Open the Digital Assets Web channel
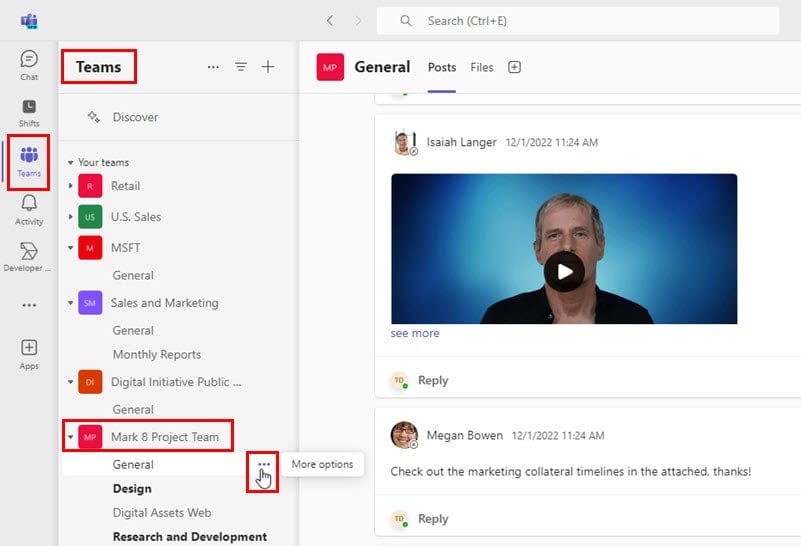The height and width of the screenshot is (546, 801). tap(161, 513)
